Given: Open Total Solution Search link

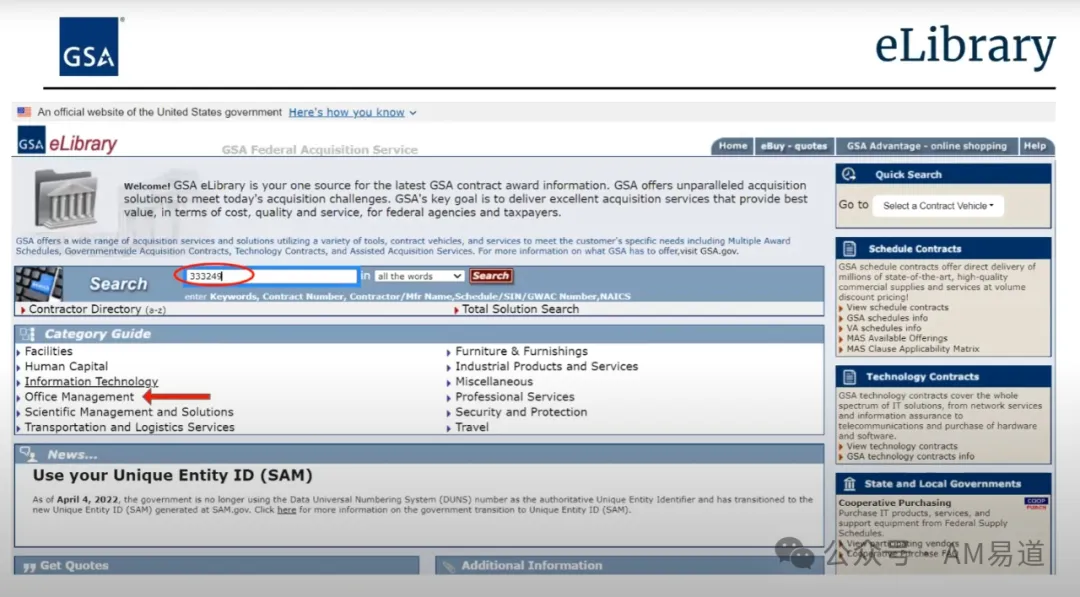Looking at the screenshot, I should (x=520, y=309).
